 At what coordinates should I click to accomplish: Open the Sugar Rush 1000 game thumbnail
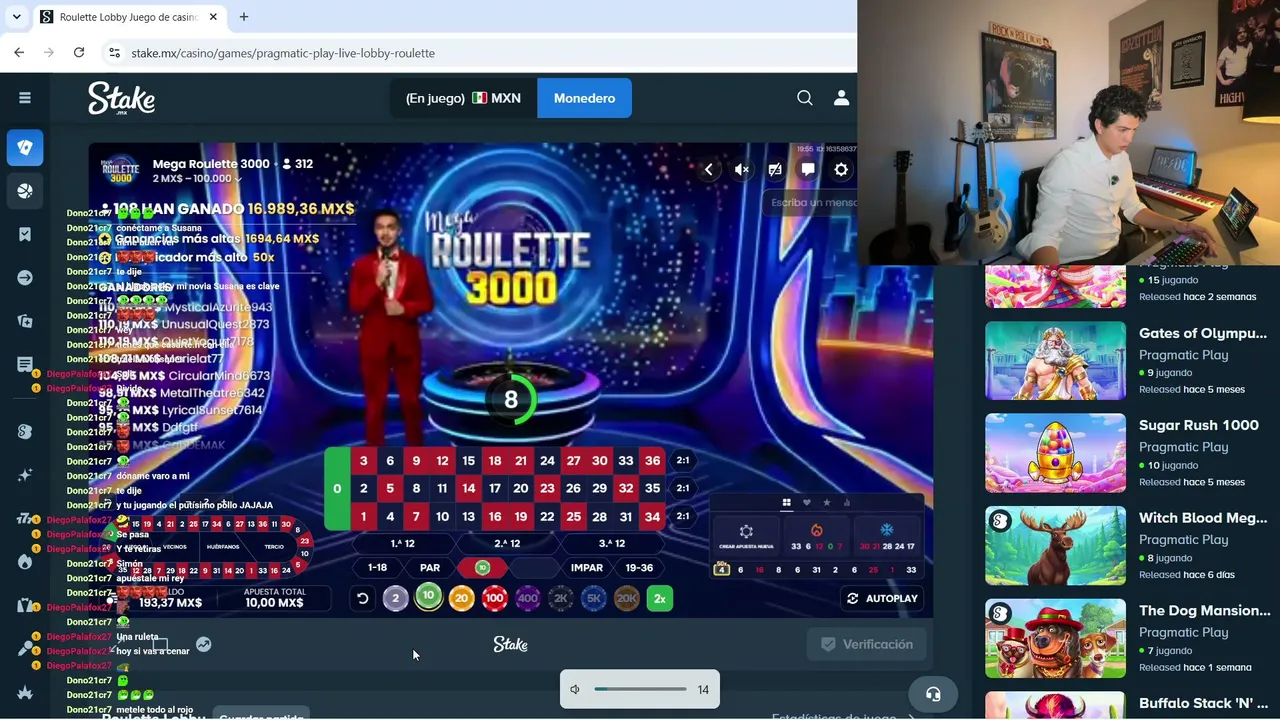1055,453
